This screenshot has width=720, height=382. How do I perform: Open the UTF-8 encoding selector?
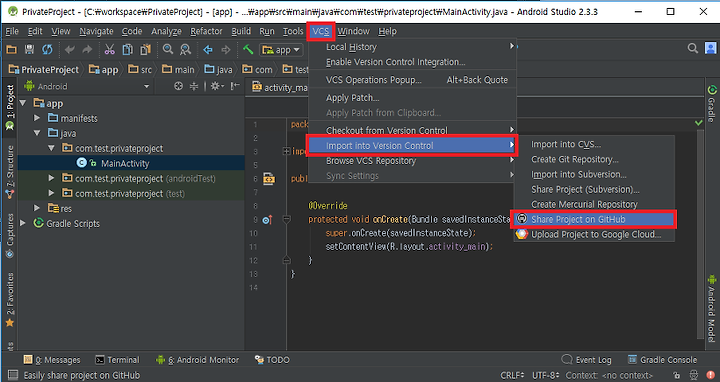(x=546, y=375)
